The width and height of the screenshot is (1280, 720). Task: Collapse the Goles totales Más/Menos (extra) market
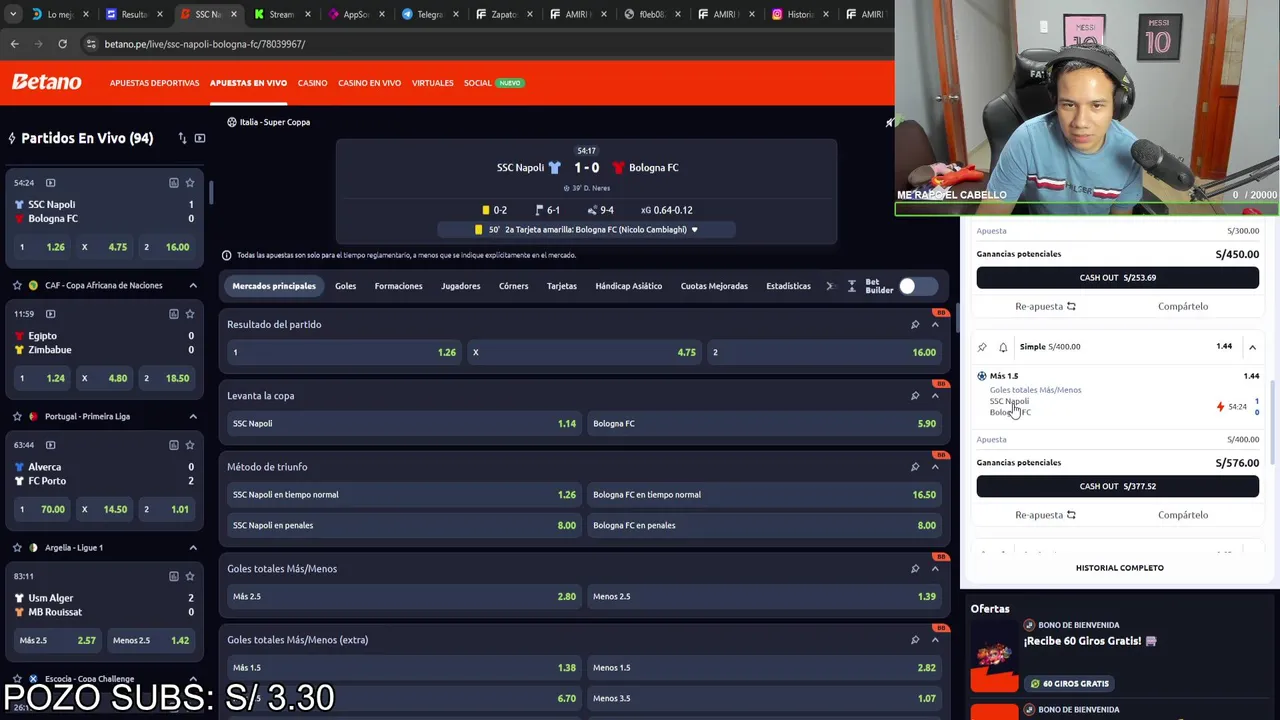tap(935, 639)
